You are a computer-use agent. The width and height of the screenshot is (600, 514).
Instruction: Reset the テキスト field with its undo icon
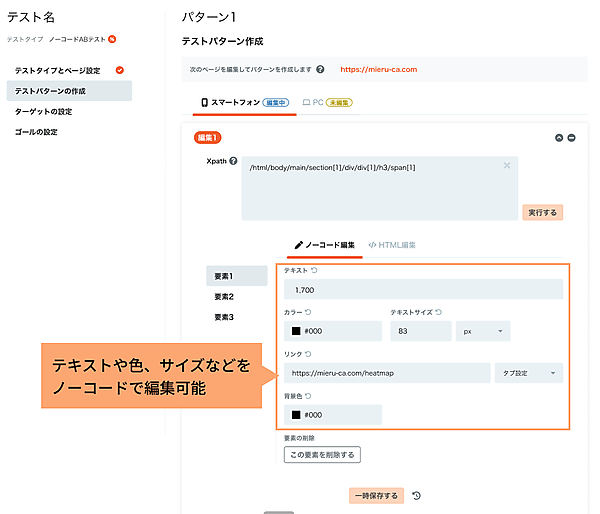pyautogui.click(x=315, y=270)
